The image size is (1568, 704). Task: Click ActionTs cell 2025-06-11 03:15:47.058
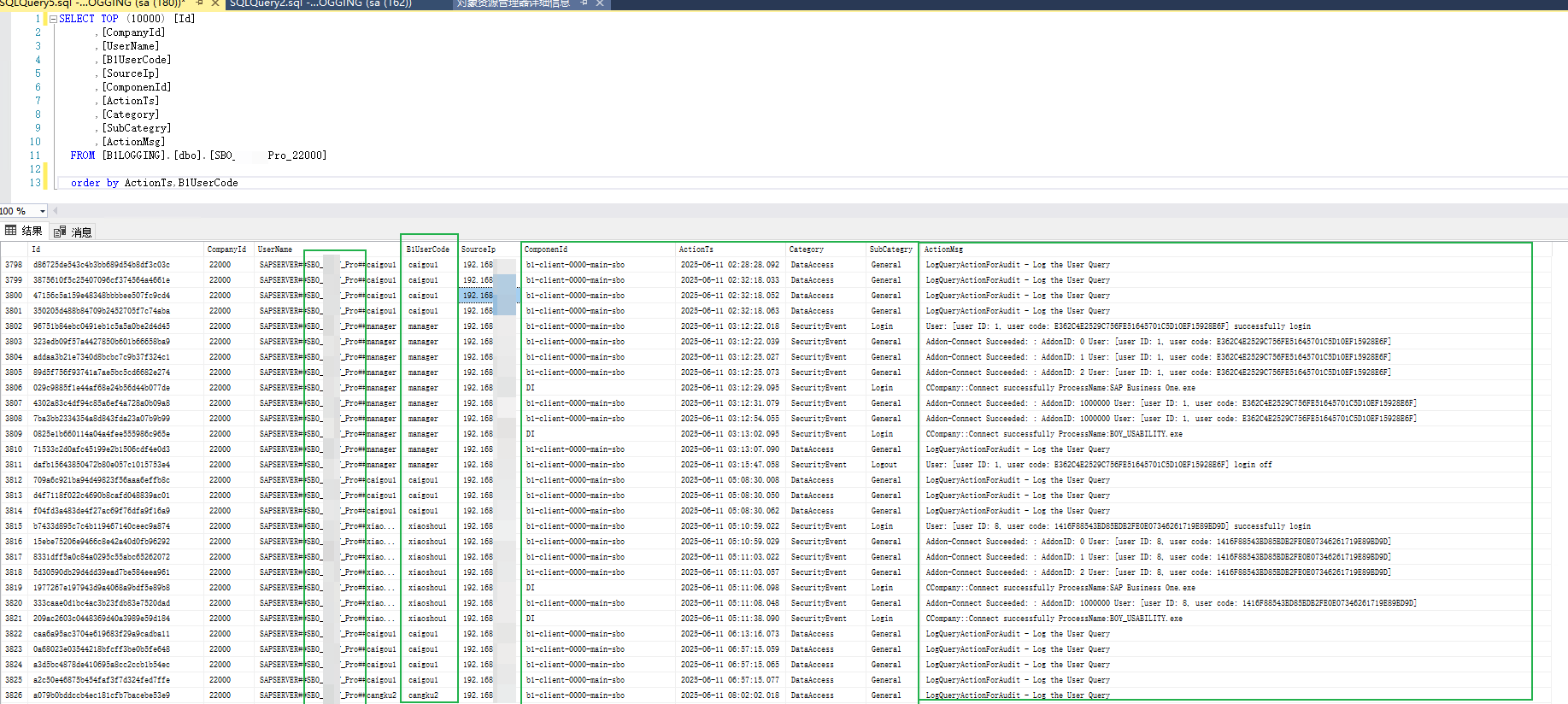731,465
